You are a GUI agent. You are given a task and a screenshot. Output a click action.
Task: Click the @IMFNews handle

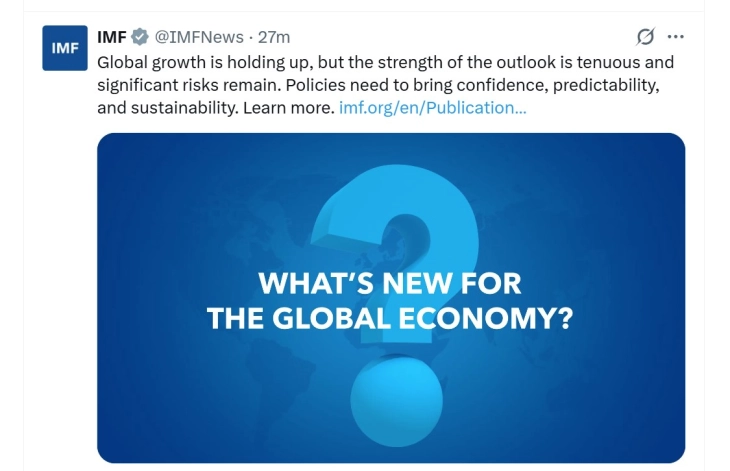click(x=199, y=37)
